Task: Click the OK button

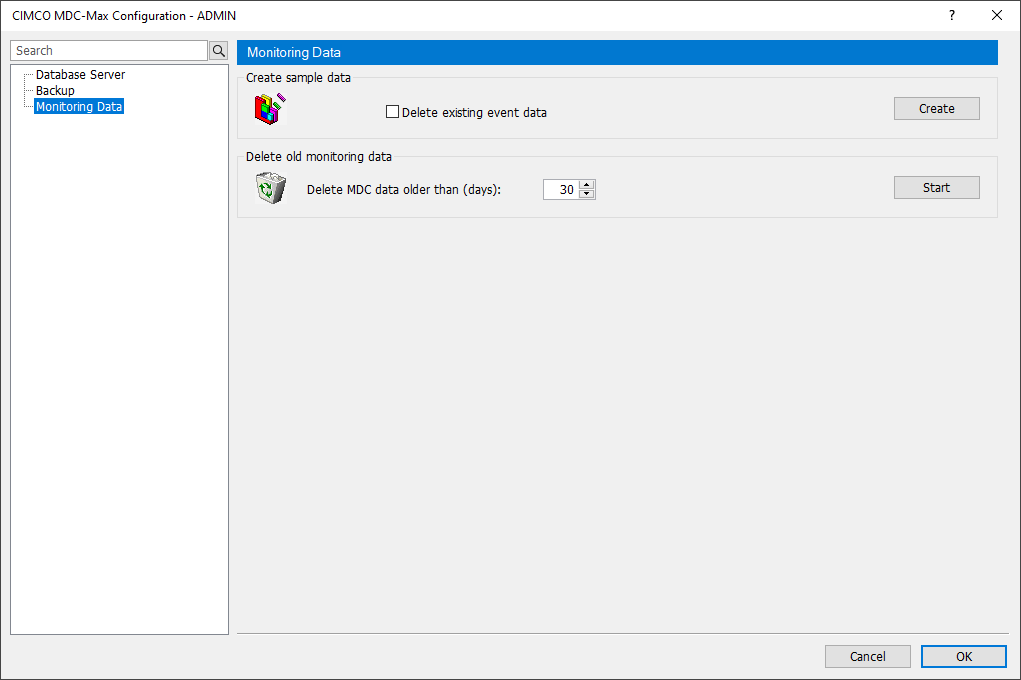Action: pyautogui.click(x=964, y=657)
